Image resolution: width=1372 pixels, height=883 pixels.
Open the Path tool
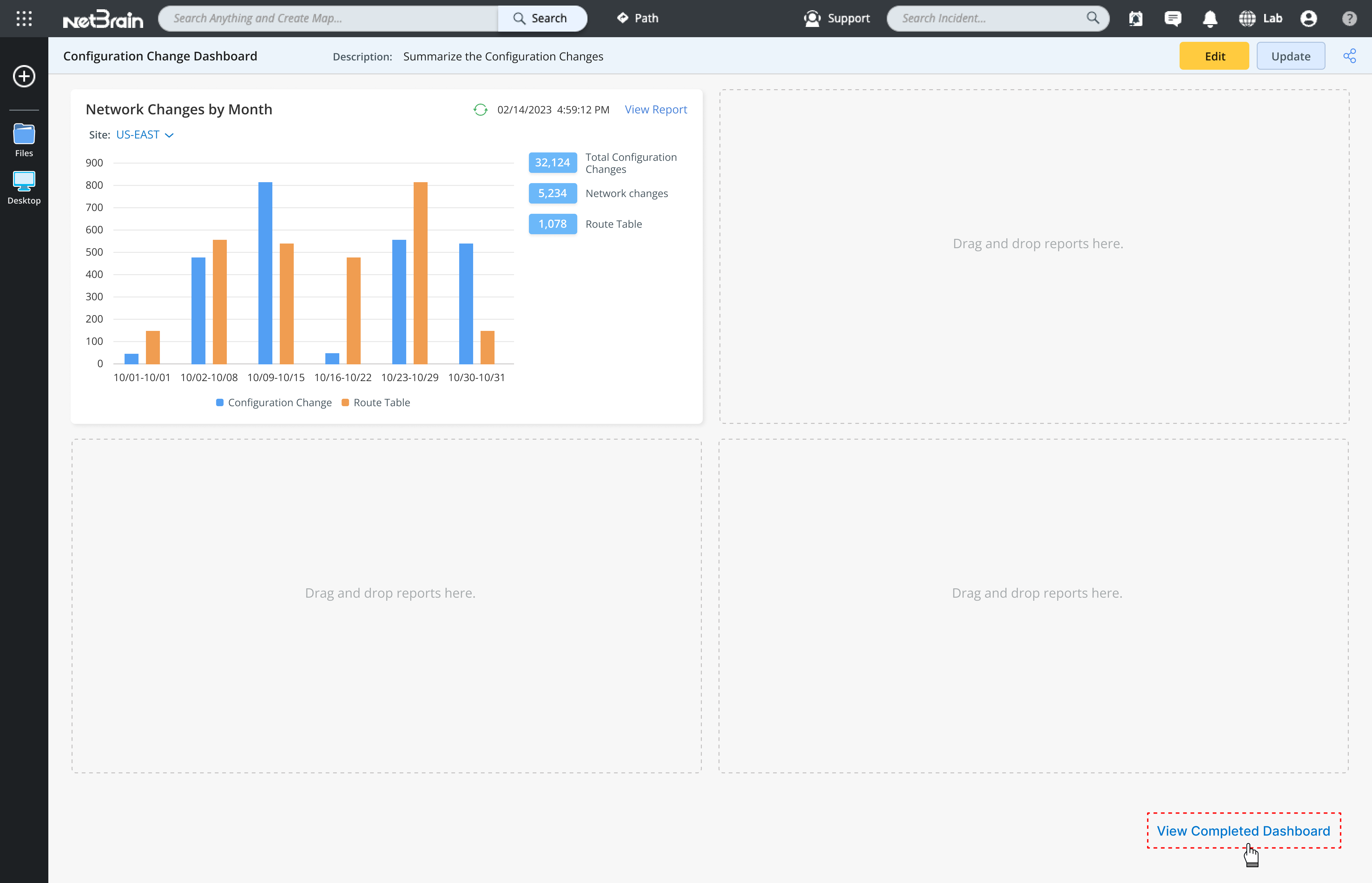tap(638, 18)
